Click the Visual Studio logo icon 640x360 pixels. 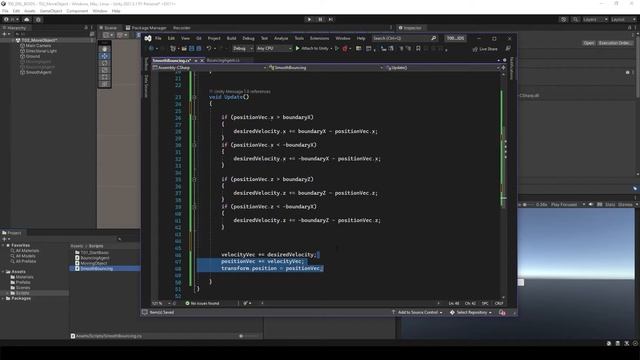click(x=148, y=38)
